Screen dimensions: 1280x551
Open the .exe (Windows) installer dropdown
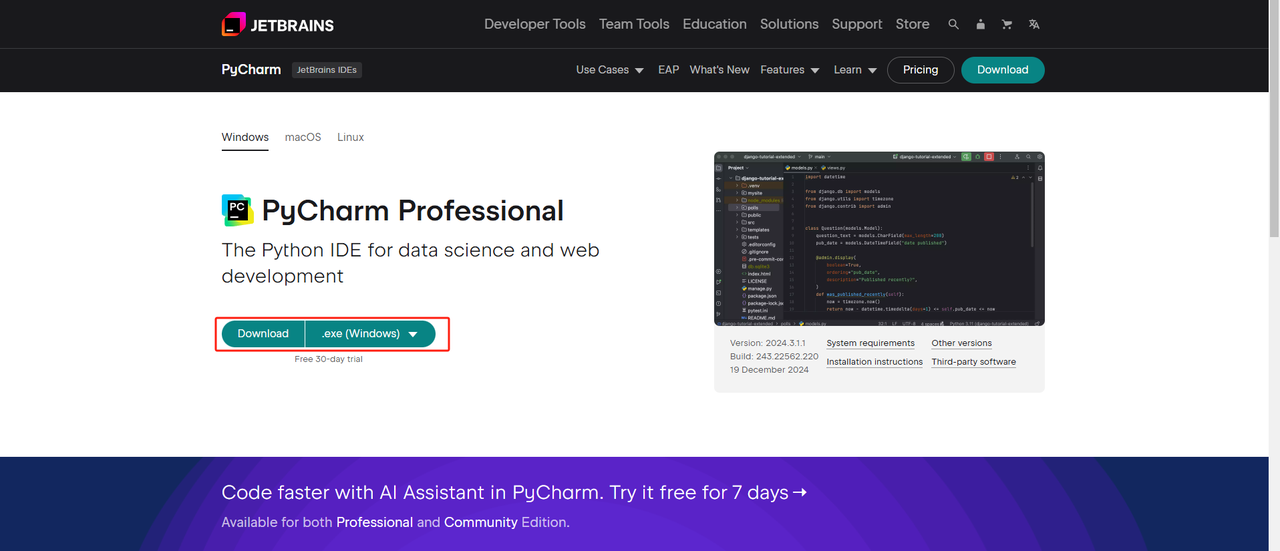[370, 334]
